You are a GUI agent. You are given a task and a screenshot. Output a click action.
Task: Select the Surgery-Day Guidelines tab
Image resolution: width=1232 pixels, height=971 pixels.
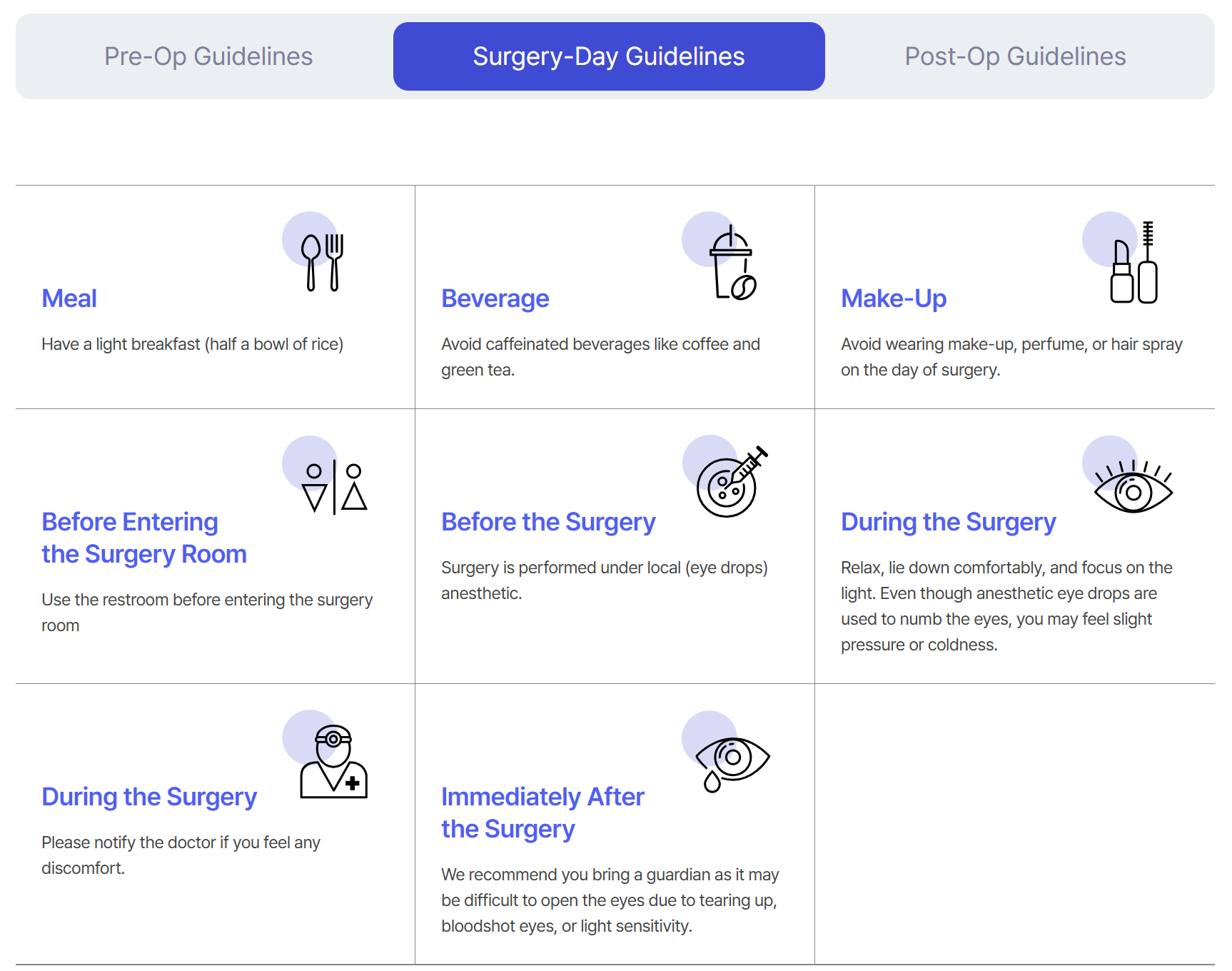[609, 56]
